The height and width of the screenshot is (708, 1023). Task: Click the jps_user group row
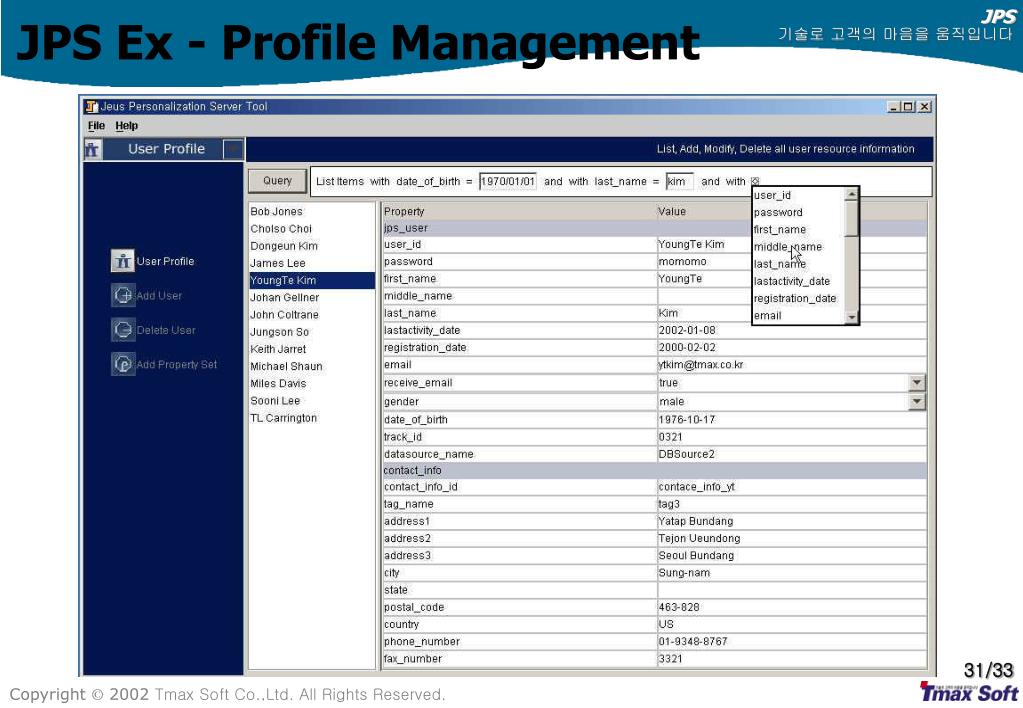click(x=654, y=228)
